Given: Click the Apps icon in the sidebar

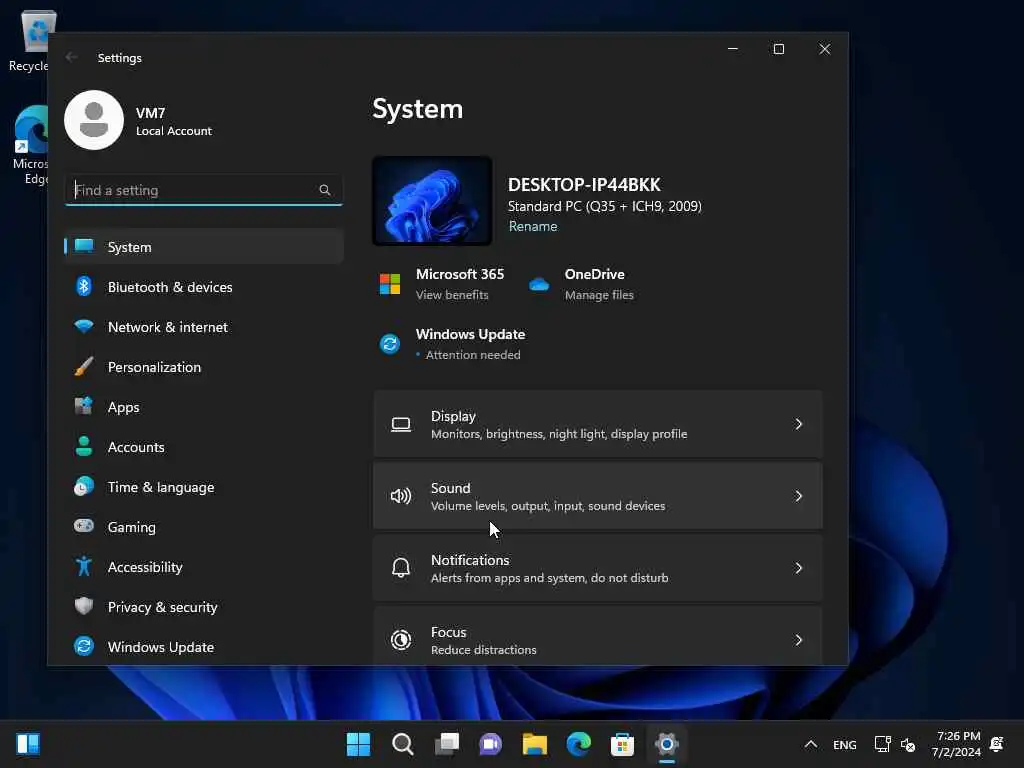Looking at the screenshot, I should pyautogui.click(x=84, y=406).
